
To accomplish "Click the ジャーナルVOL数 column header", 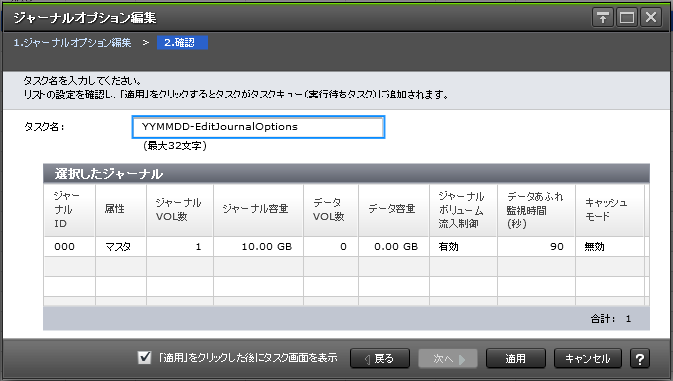I will click(180, 210).
